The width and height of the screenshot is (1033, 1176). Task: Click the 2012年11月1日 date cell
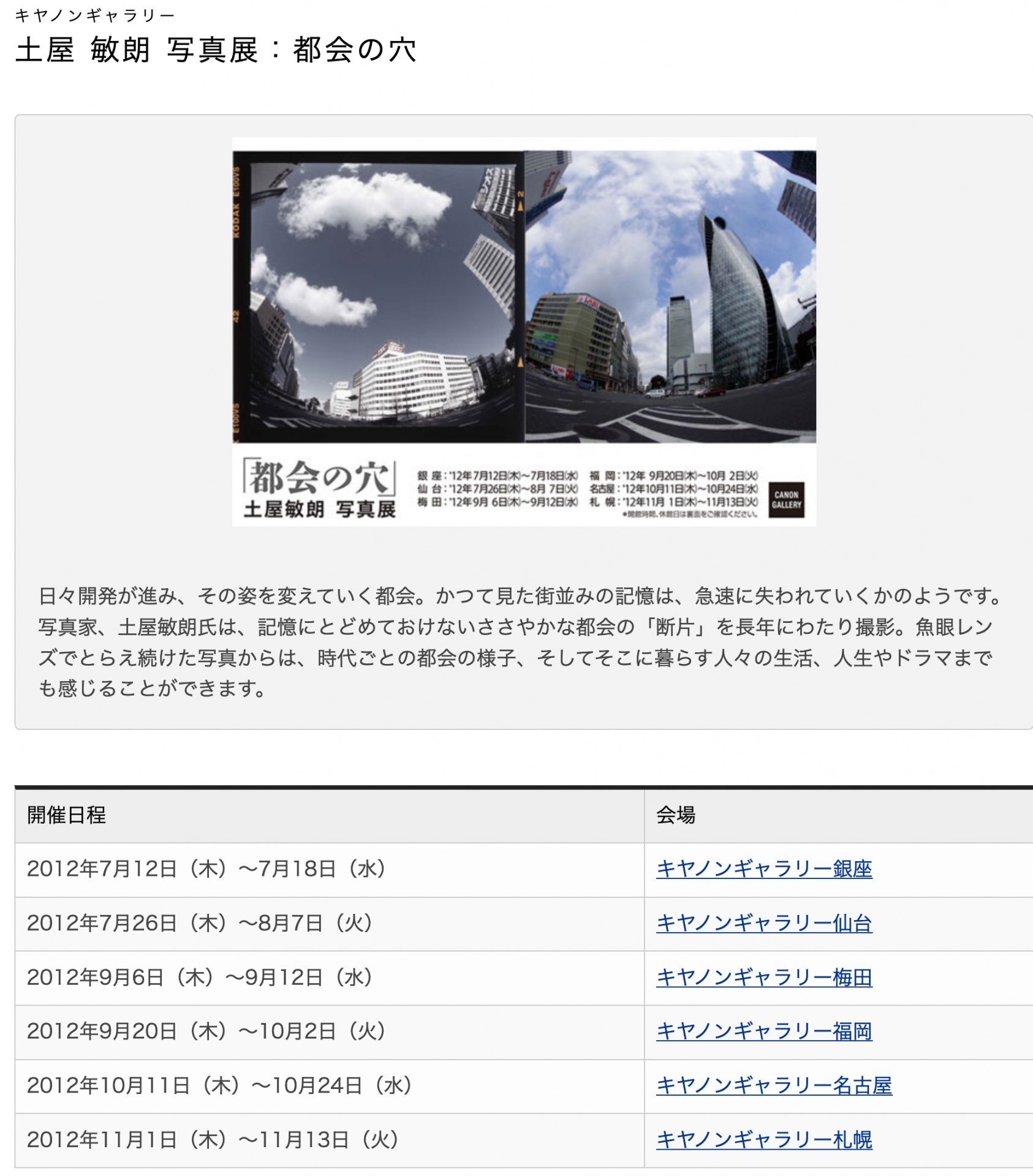point(213,1139)
